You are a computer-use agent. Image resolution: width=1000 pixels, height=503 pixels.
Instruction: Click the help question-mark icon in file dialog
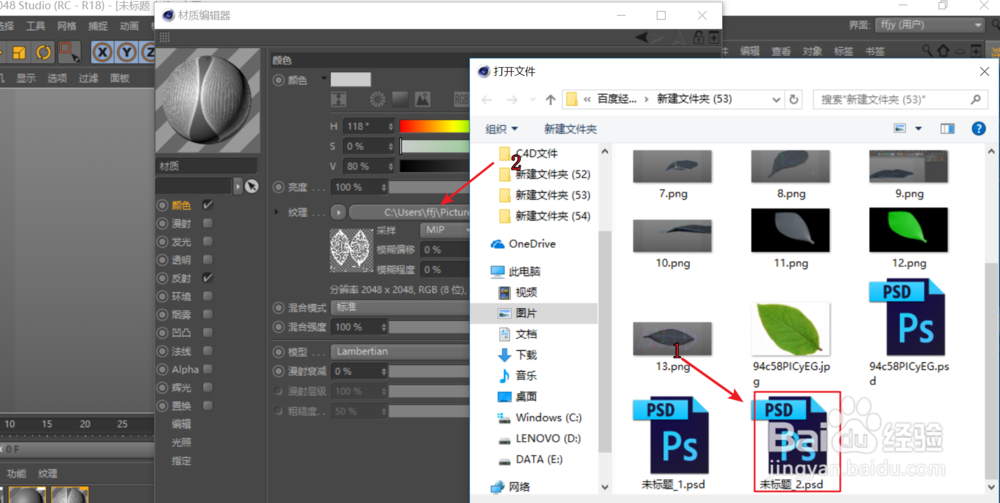[978, 128]
